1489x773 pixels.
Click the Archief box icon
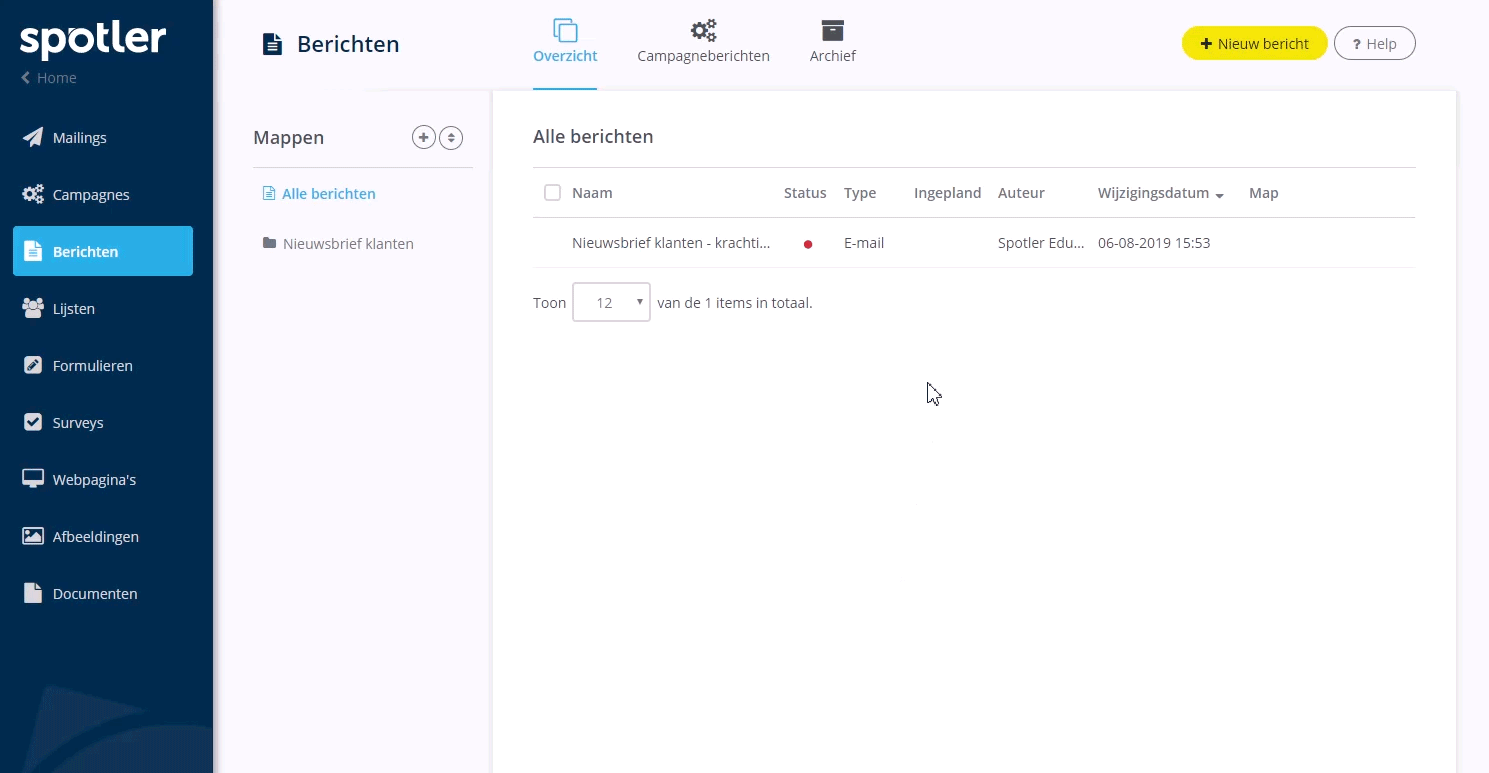pos(832,30)
